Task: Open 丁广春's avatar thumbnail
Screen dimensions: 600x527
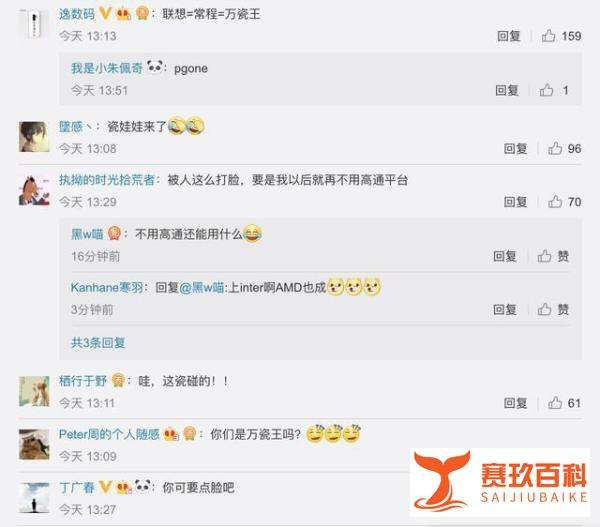Action: (x=34, y=498)
